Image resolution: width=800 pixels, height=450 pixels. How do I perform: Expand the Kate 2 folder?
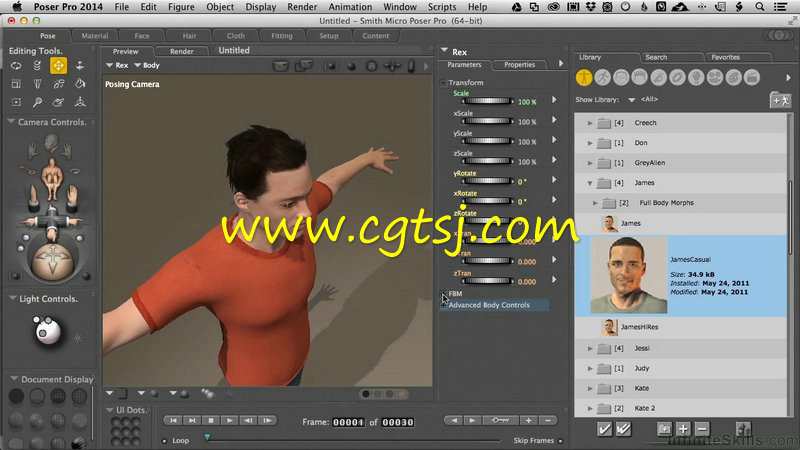pos(590,409)
